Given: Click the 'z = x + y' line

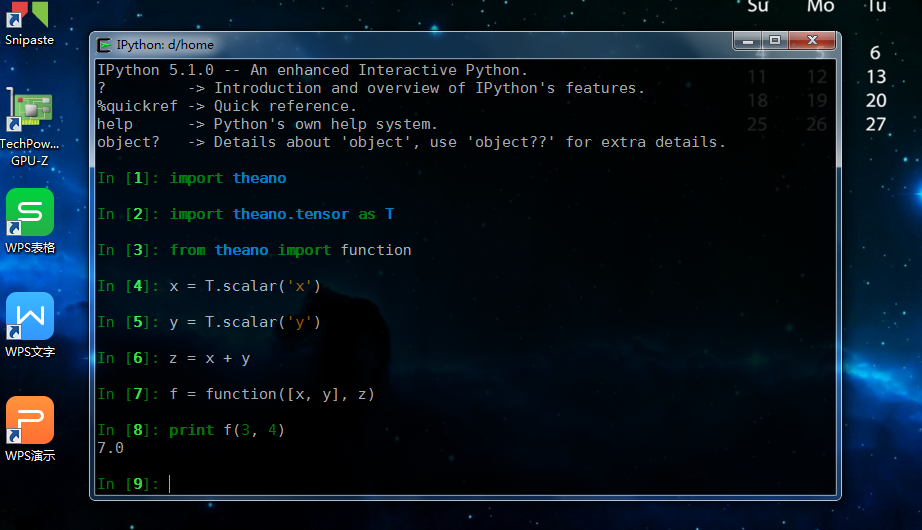Looking at the screenshot, I should point(173,358).
